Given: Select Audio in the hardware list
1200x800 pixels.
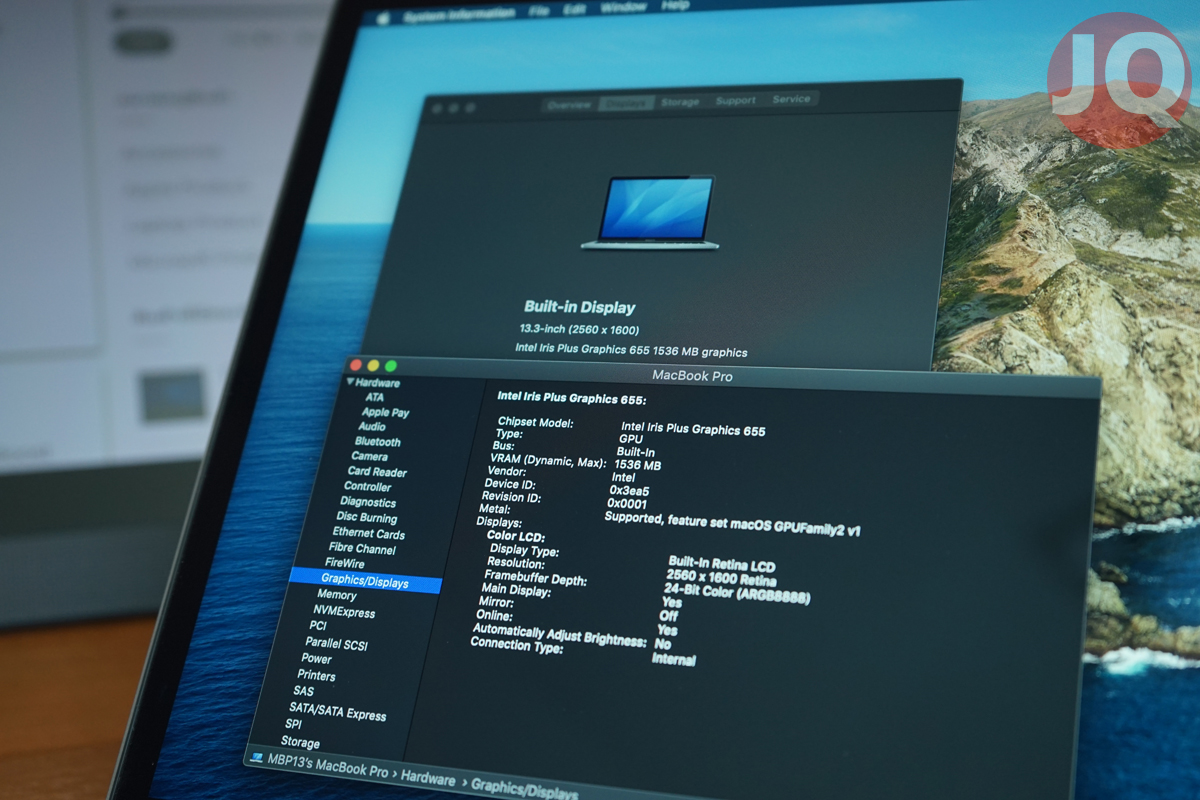Looking at the screenshot, I should pos(372,427).
